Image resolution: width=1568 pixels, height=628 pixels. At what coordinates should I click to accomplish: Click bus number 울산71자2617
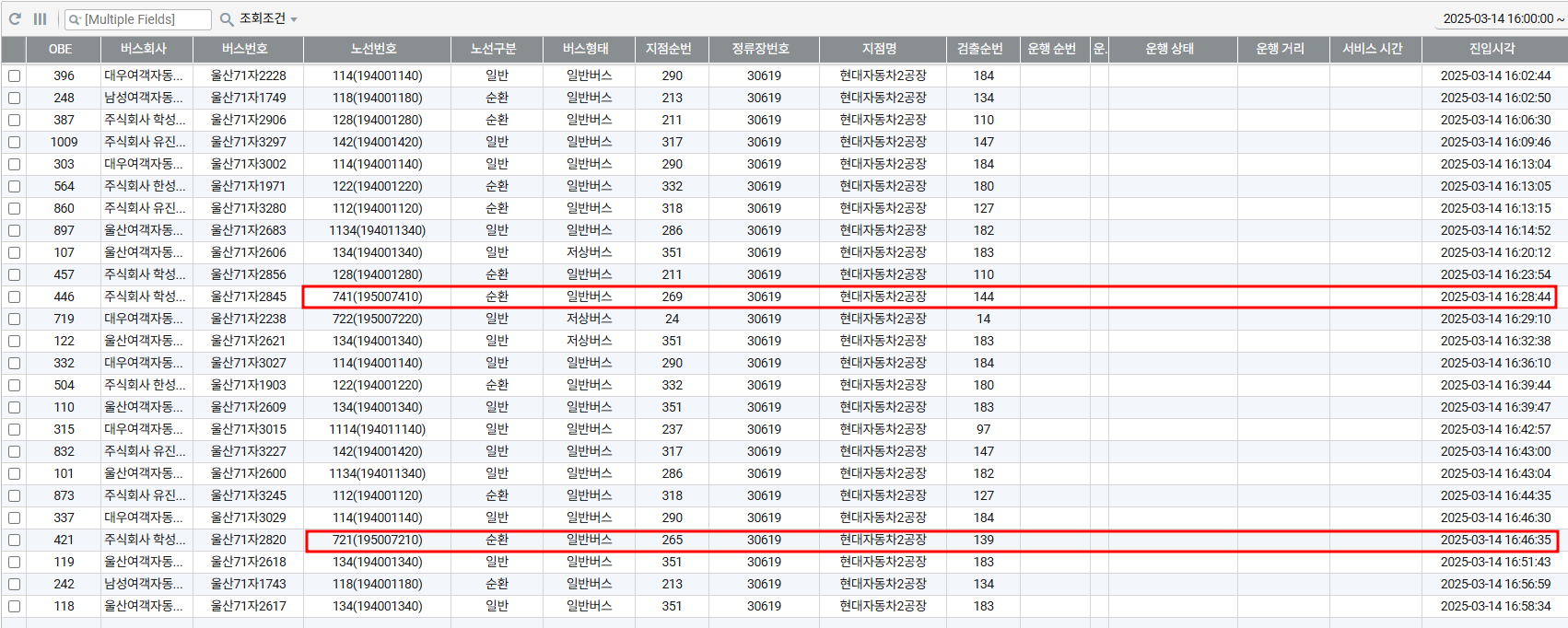click(x=249, y=606)
